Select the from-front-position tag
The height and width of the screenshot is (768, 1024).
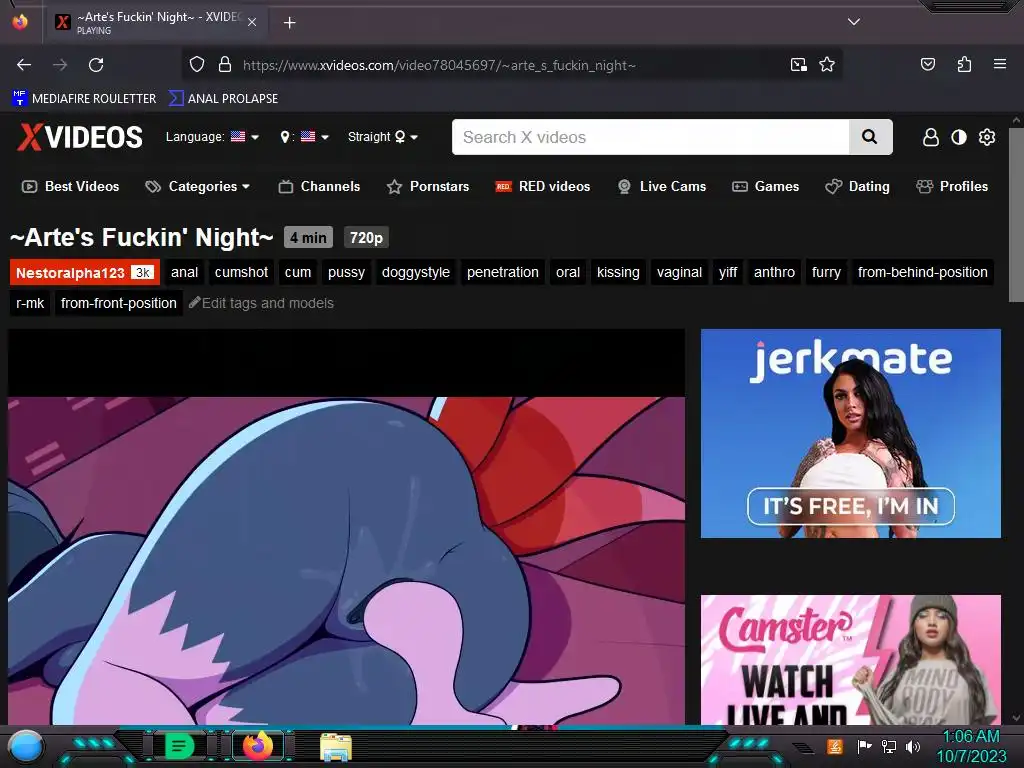click(x=119, y=303)
